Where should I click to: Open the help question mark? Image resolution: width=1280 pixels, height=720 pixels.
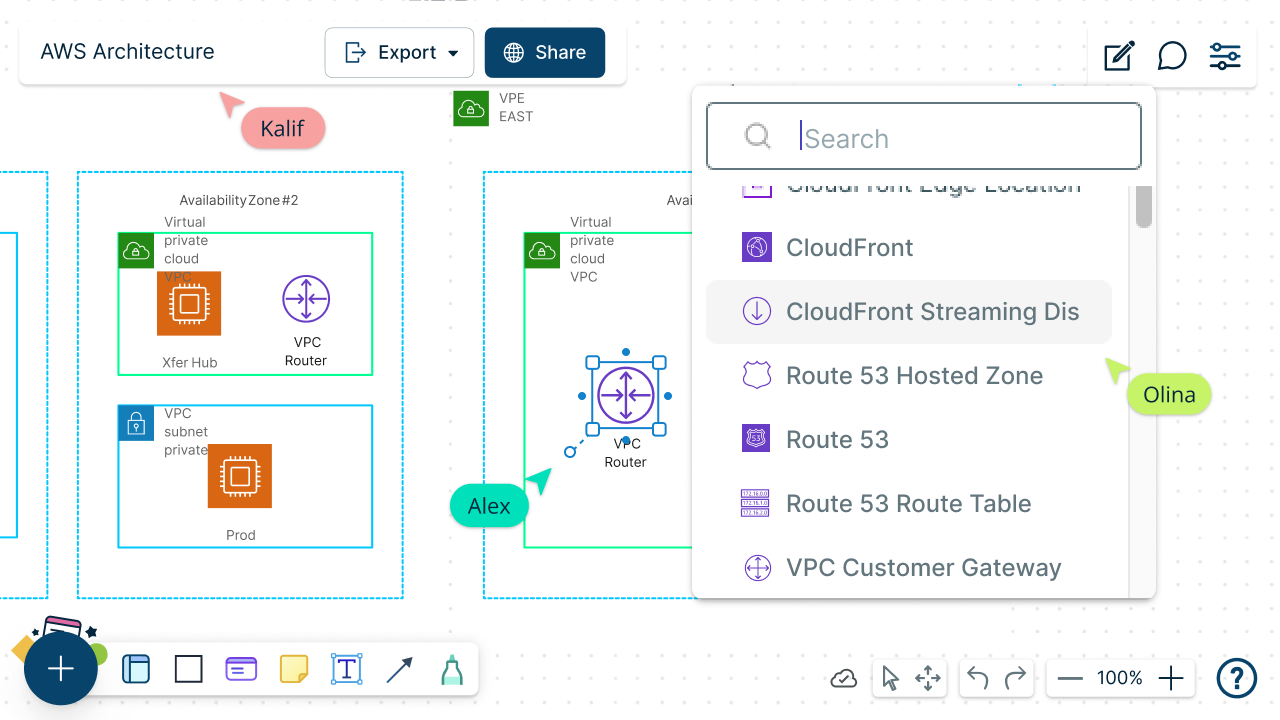point(1237,678)
